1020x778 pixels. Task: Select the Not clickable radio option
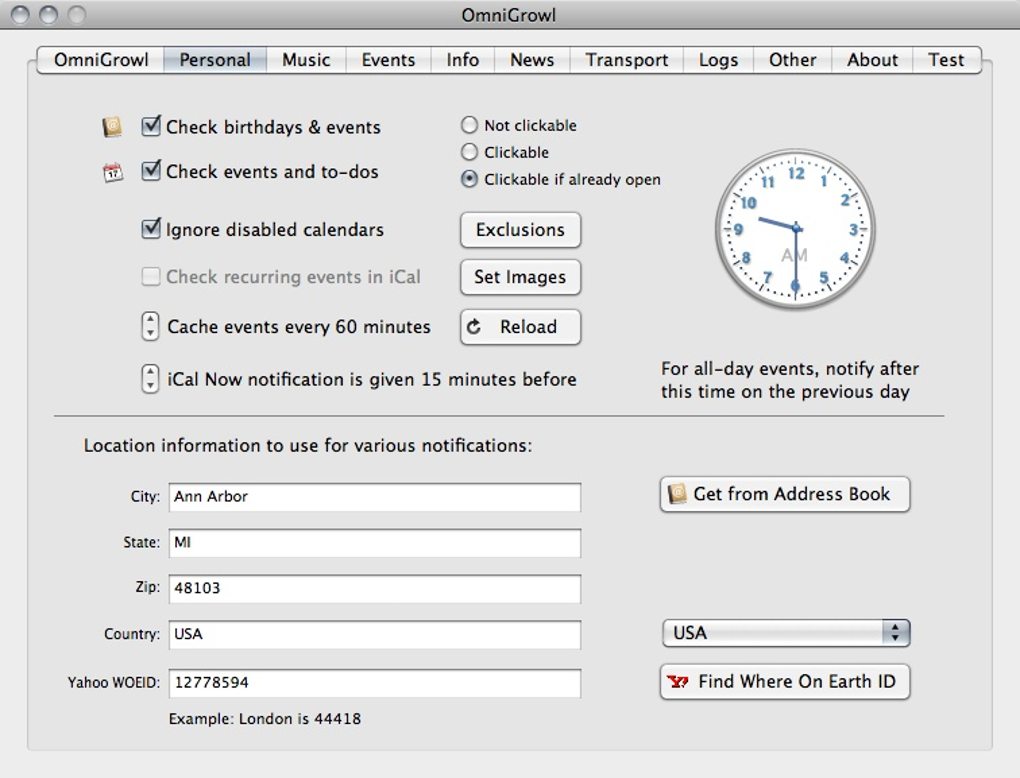469,125
